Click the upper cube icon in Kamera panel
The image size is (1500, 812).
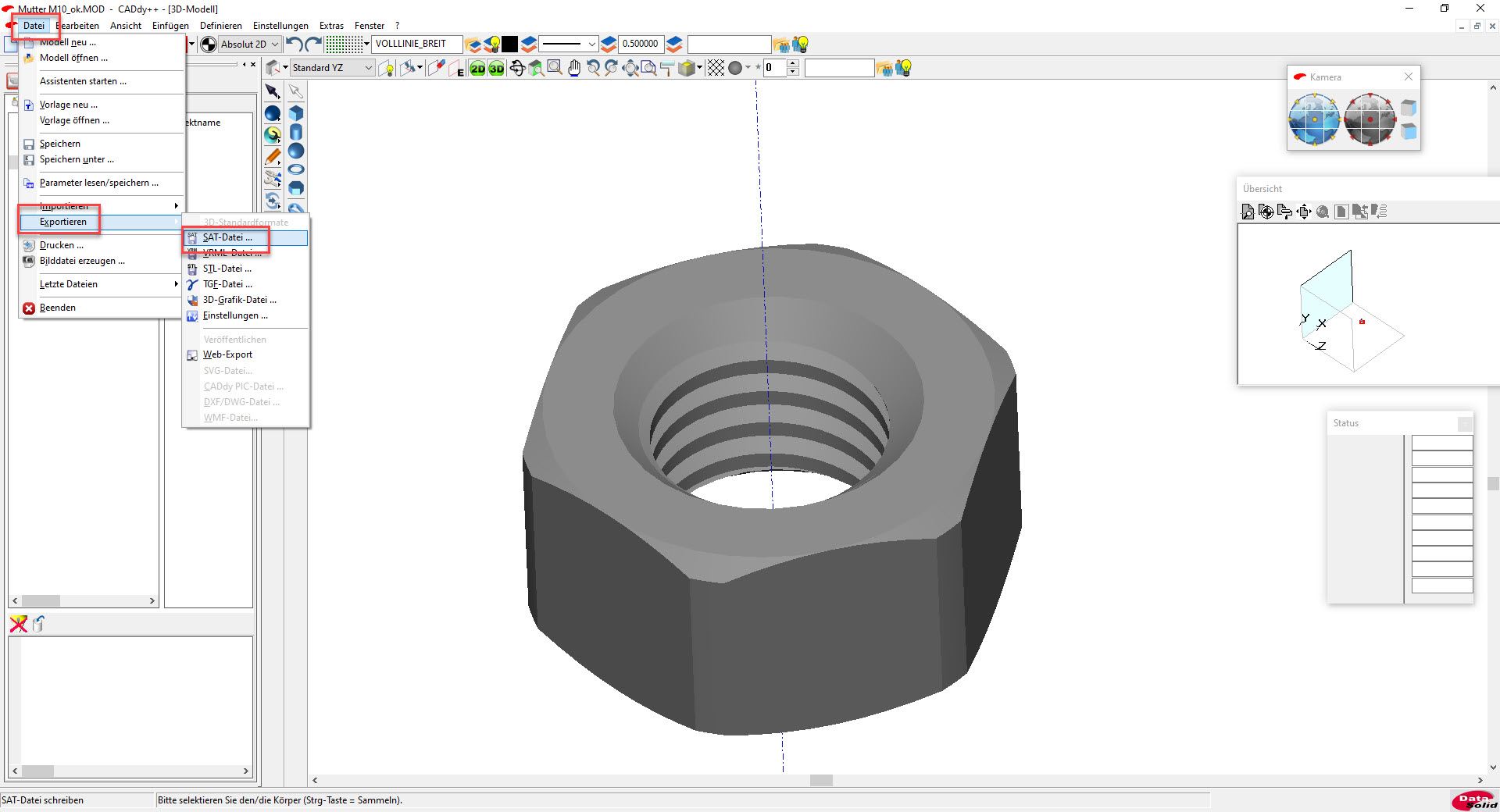click(x=1408, y=107)
